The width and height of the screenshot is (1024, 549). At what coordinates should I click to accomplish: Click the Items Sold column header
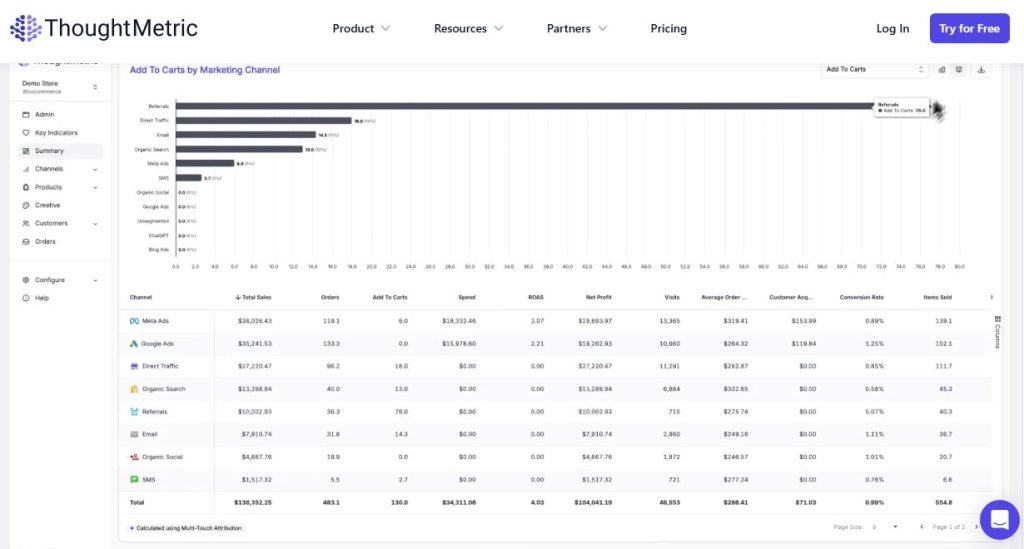(x=937, y=297)
